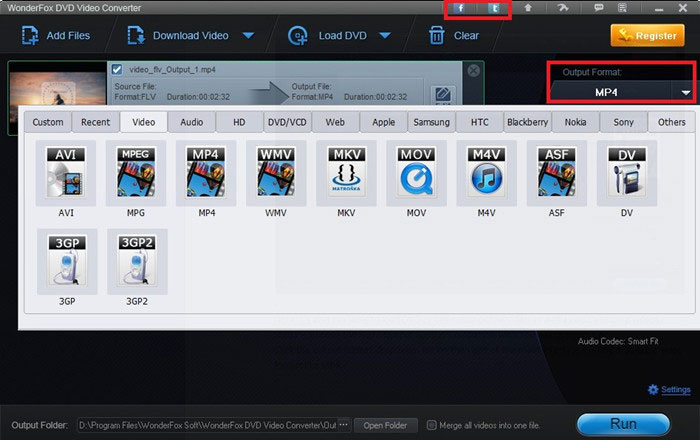Pick the M4V format icon

pos(486,173)
